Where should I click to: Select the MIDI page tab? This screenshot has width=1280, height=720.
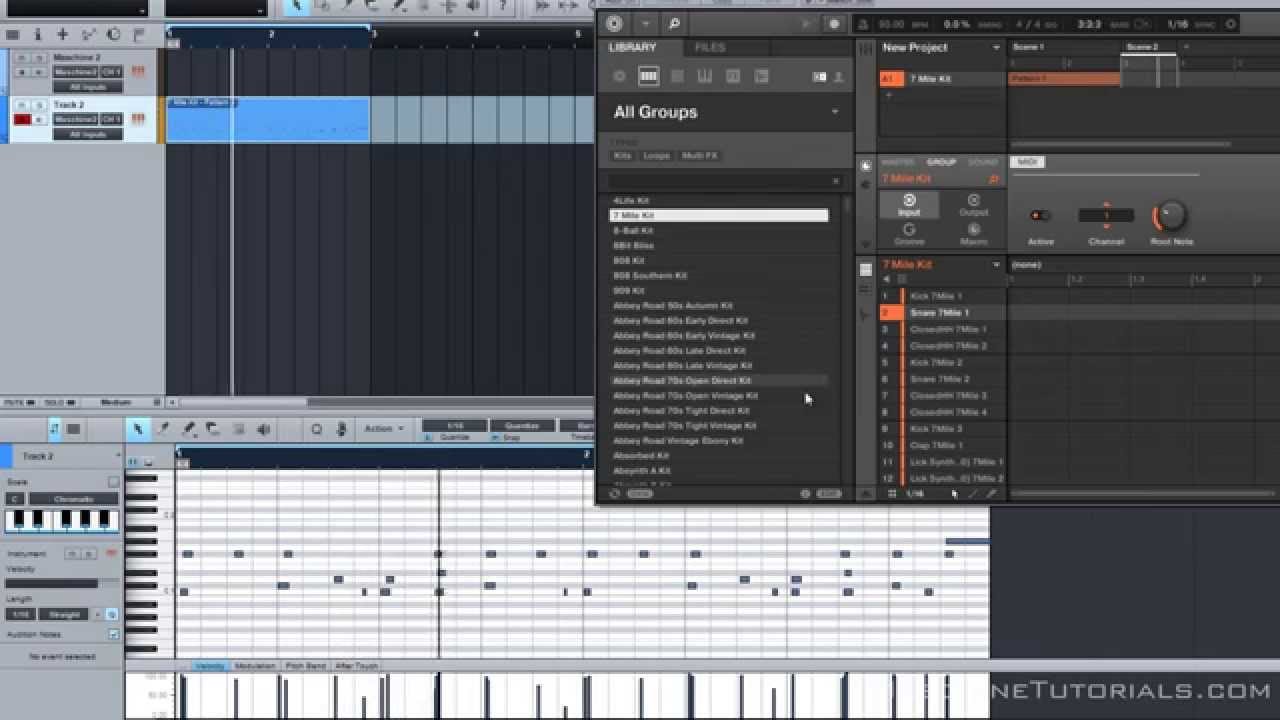pyautogui.click(x=1027, y=162)
